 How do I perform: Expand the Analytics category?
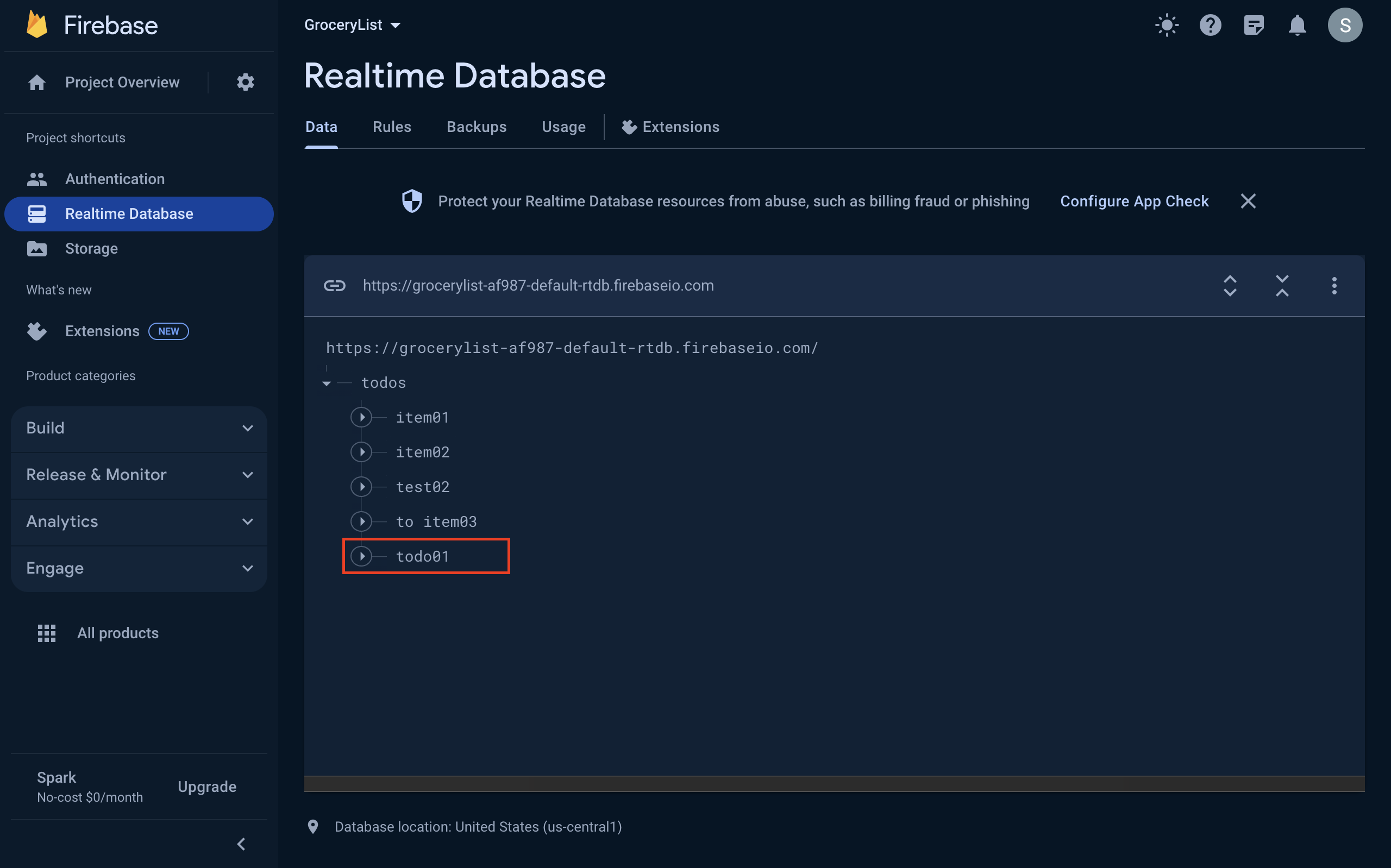[x=139, y=522]
